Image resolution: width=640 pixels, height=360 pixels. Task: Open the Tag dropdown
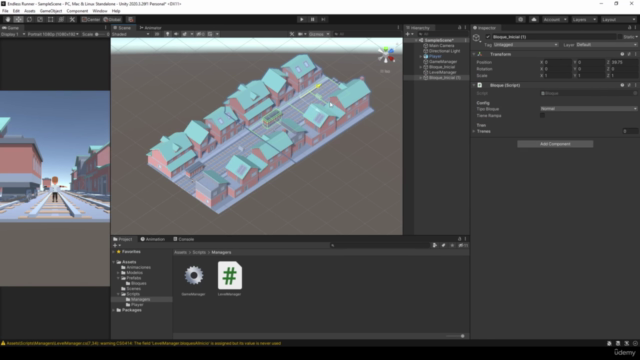pos(526,44)
